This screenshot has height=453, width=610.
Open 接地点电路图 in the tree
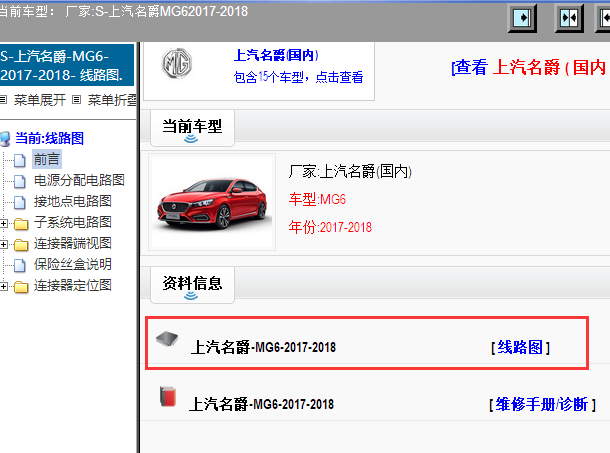[73, 201]
